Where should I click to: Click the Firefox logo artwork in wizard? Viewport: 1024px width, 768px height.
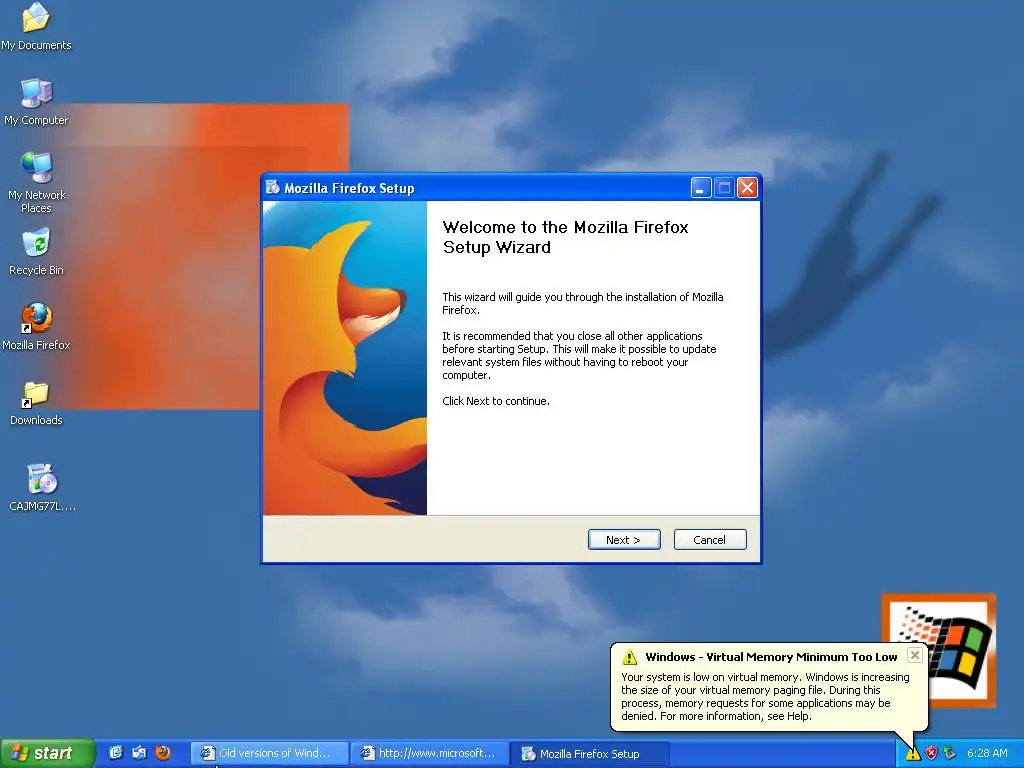pos(345,358)
